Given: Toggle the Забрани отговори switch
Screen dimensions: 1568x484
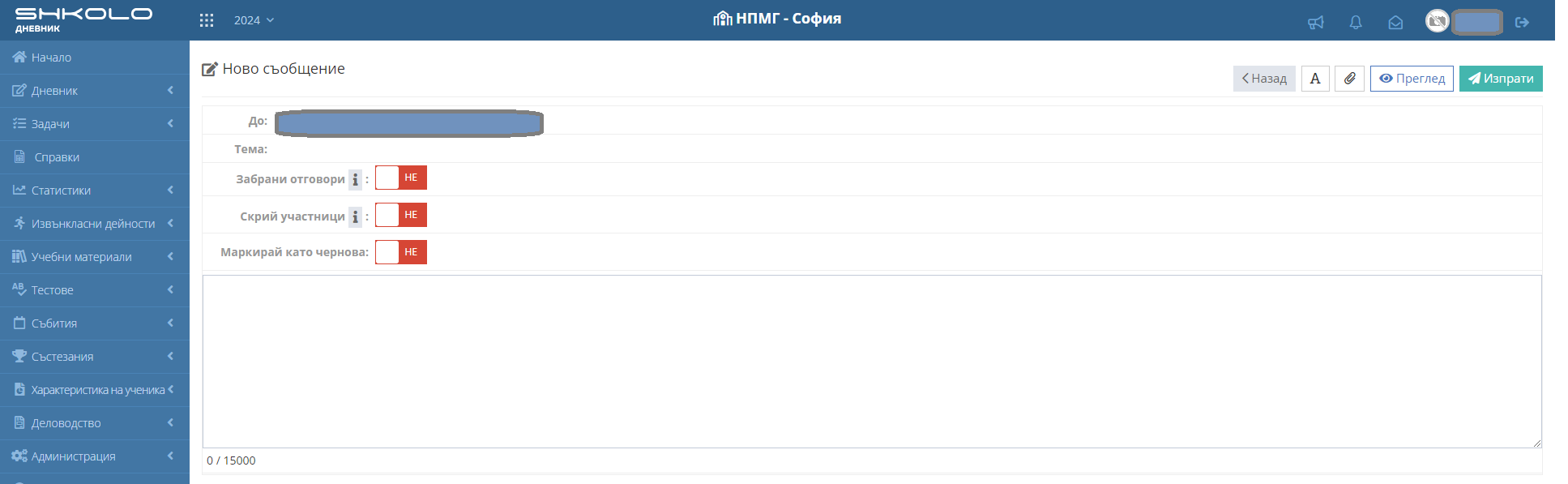Looking at the screenshot, I should pos(401,178).
